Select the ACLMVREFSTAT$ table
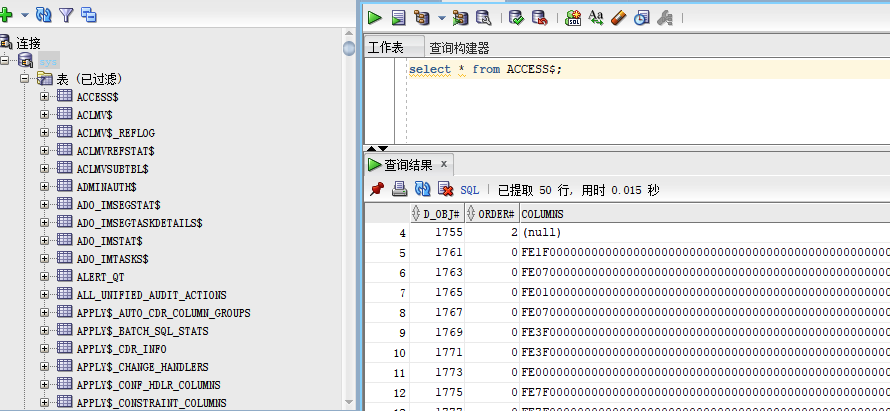The height and width of the screenshot is (411, 890). 116,151
